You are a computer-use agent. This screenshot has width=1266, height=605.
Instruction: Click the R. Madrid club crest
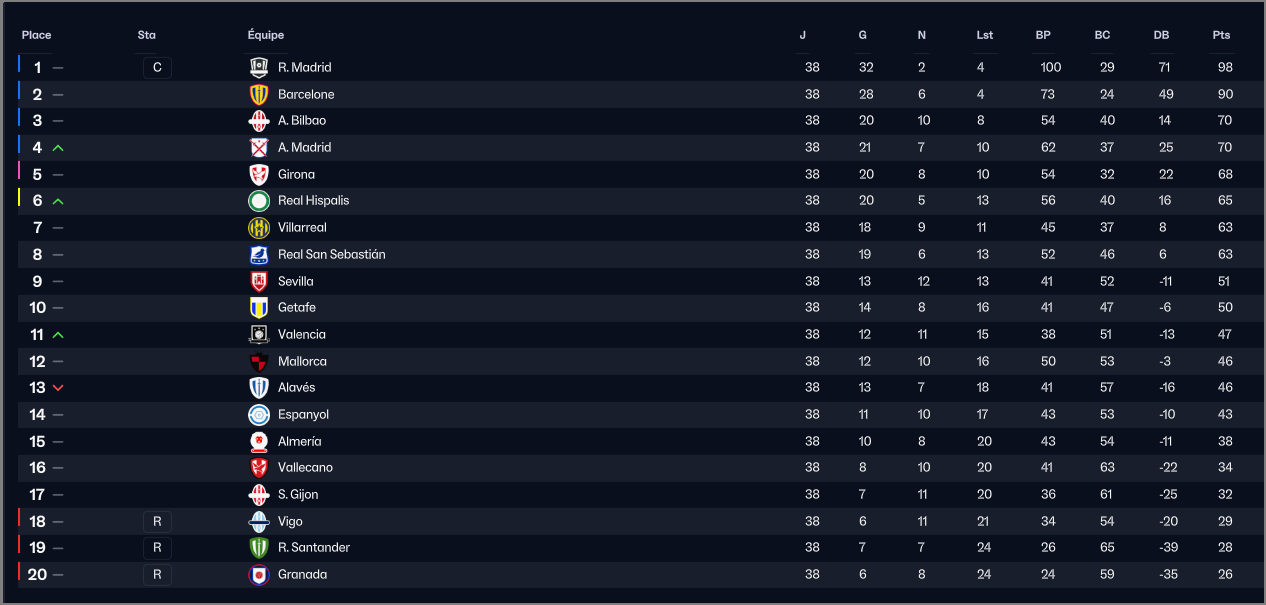point(259,67)
